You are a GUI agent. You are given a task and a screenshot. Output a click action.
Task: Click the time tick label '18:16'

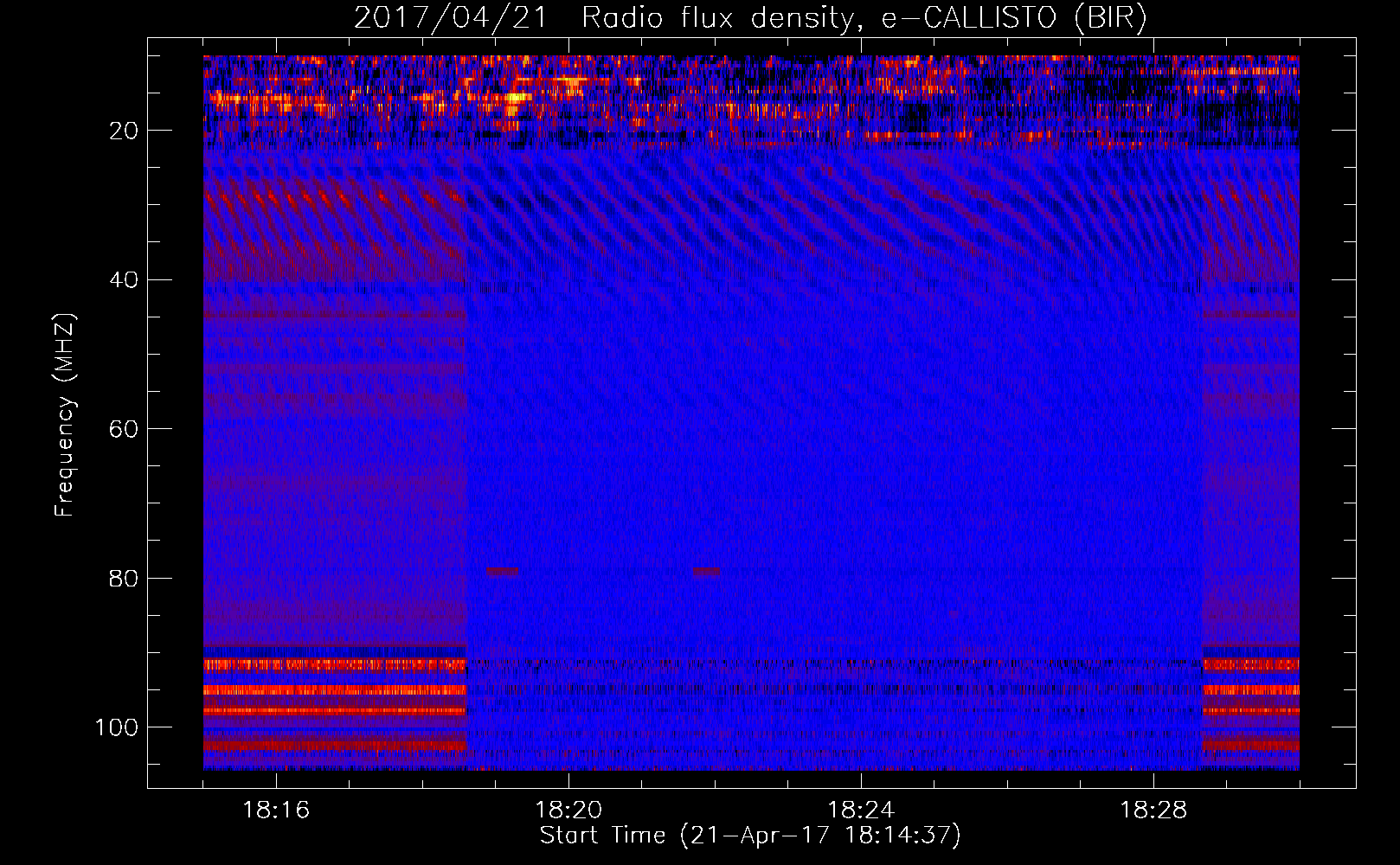276,811
